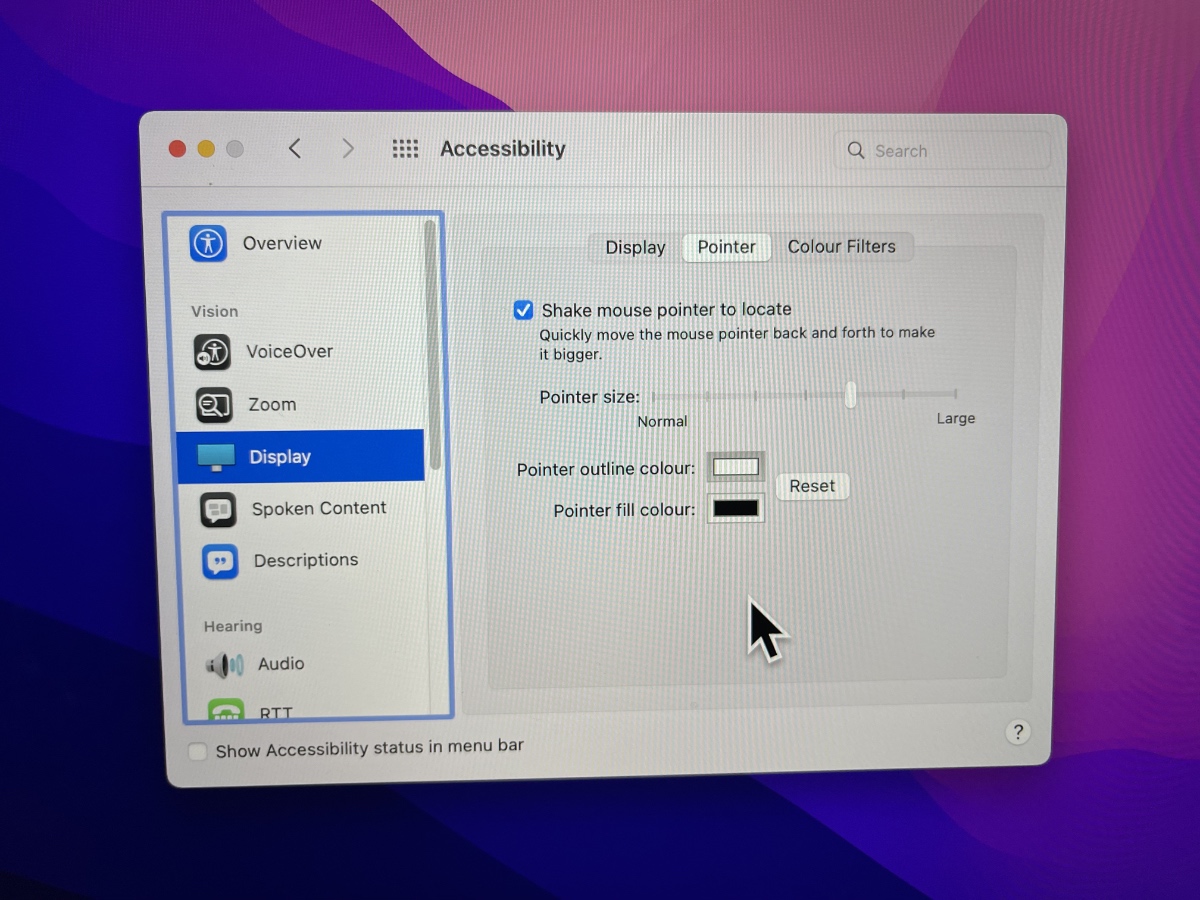Viewport: 1200px width, 900px height.
Task: Open the Pointer outline colour well
Action: (x=736, y=467)
